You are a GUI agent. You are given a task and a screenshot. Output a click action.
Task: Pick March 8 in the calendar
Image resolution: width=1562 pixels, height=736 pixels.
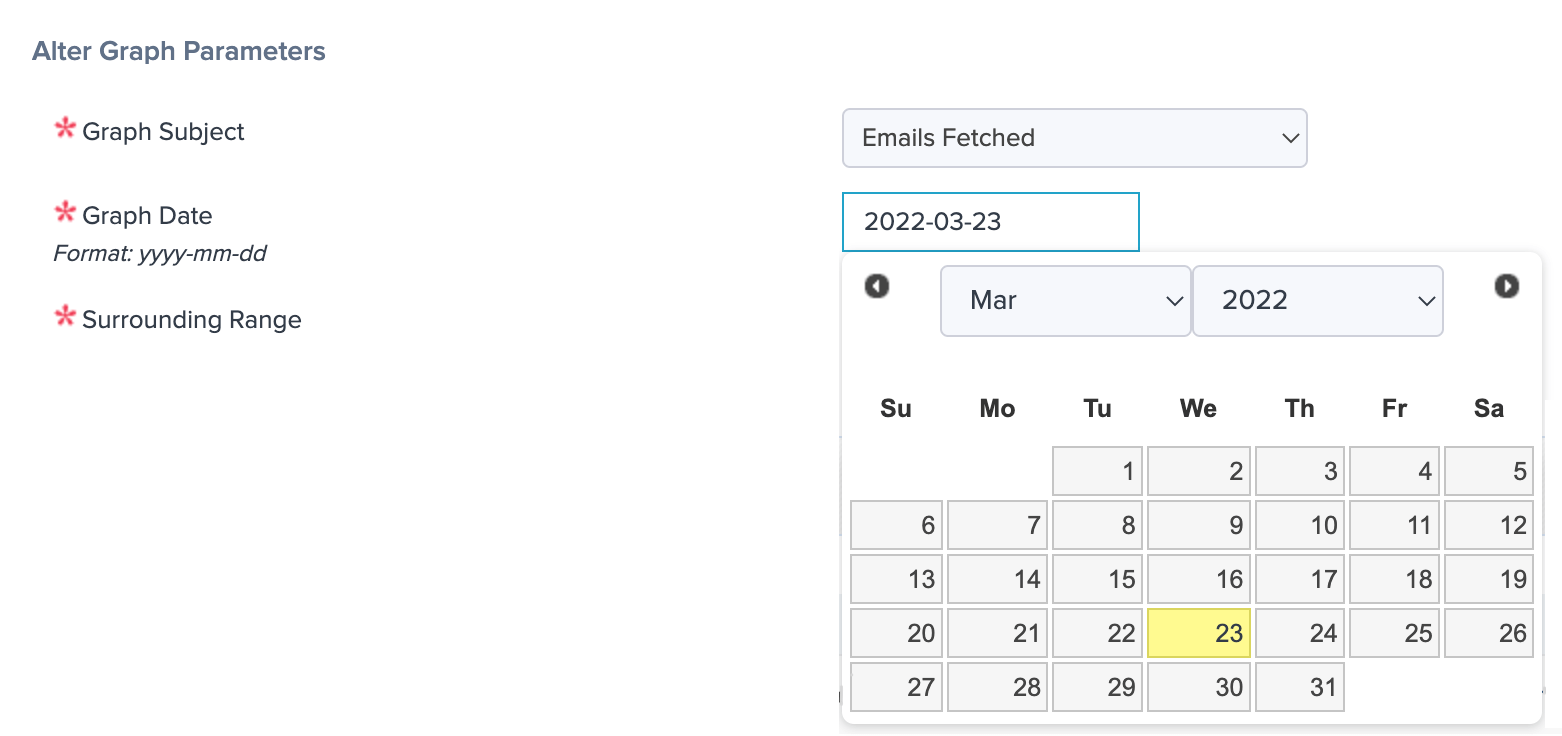tap(1097, 525)
